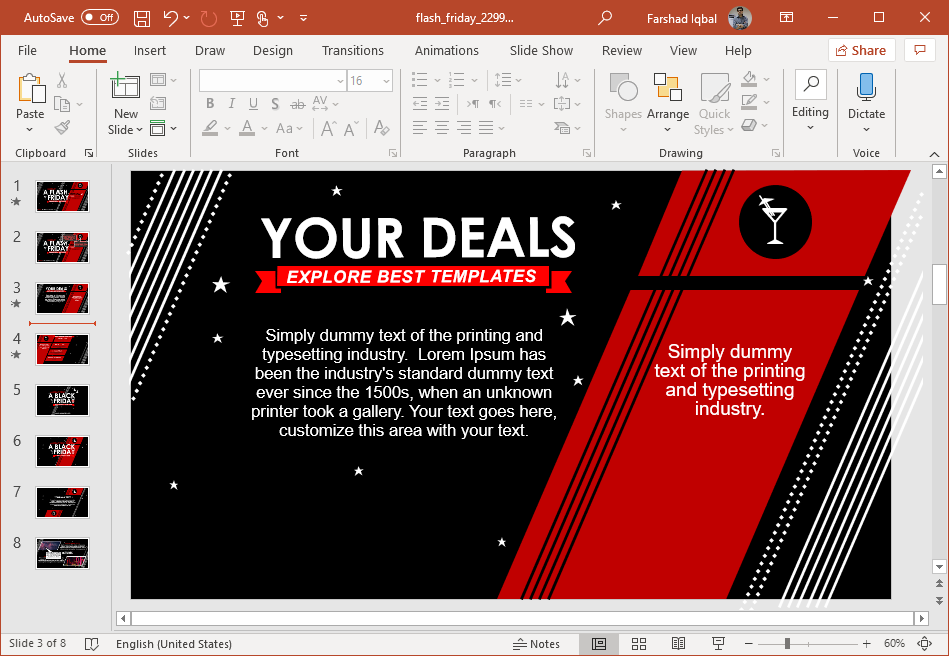Click the Share button
Screen dimensions: 949x656
pos(861,50)
